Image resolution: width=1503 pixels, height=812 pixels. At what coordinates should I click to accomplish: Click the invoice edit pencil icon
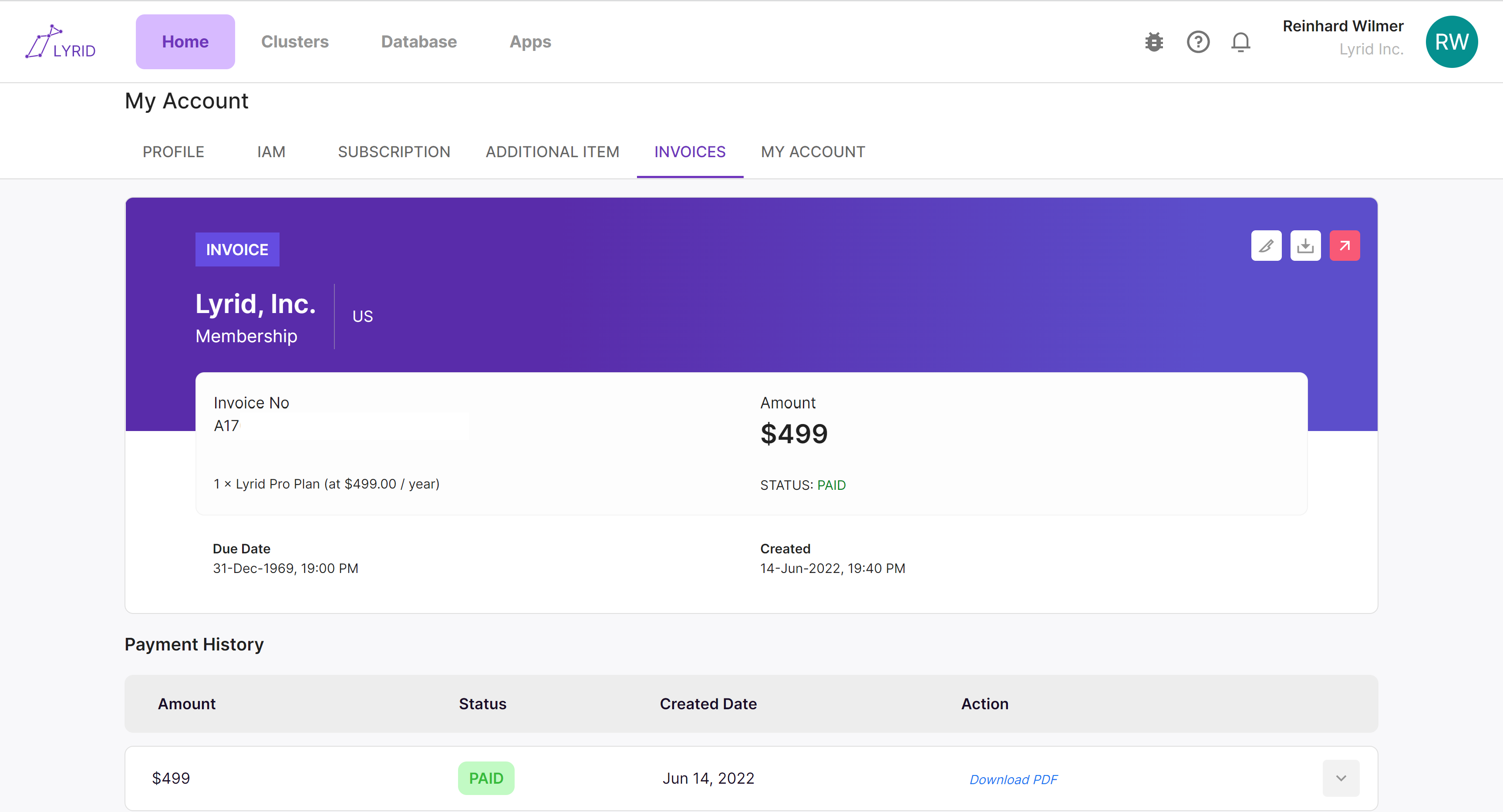[1266, 246]
